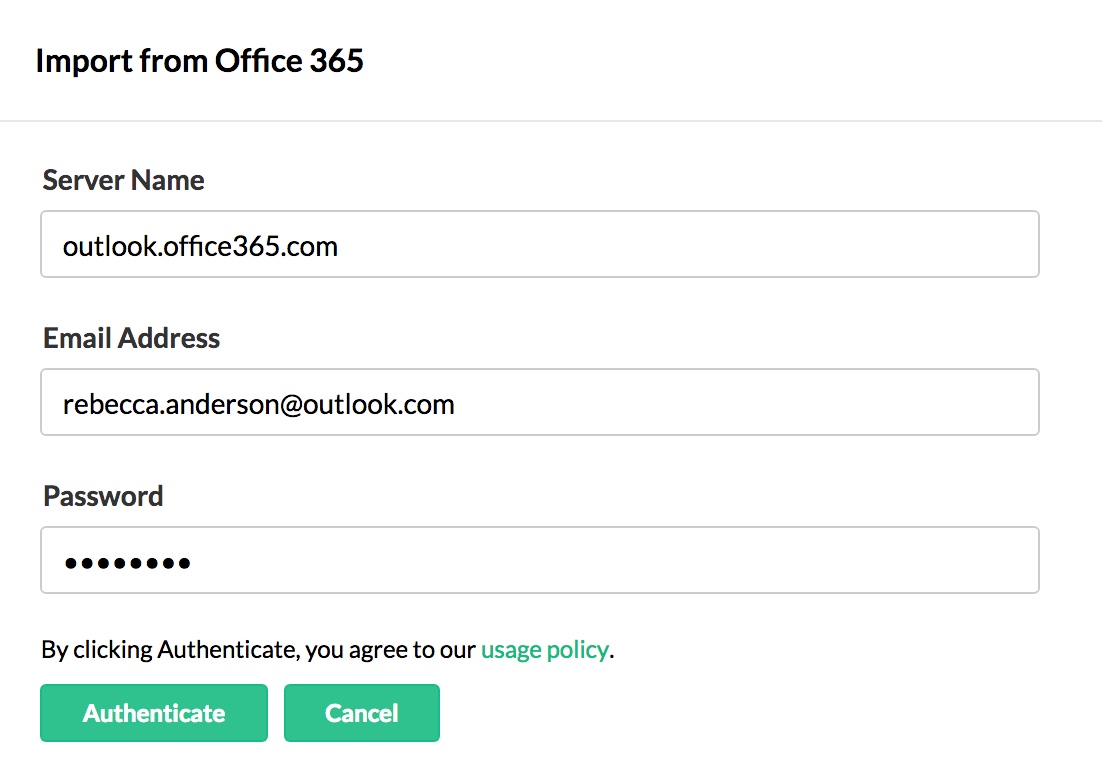Viewport: 1102px width, 784px height.
Task: Click the Server Name label
Action: coord(124,181)
